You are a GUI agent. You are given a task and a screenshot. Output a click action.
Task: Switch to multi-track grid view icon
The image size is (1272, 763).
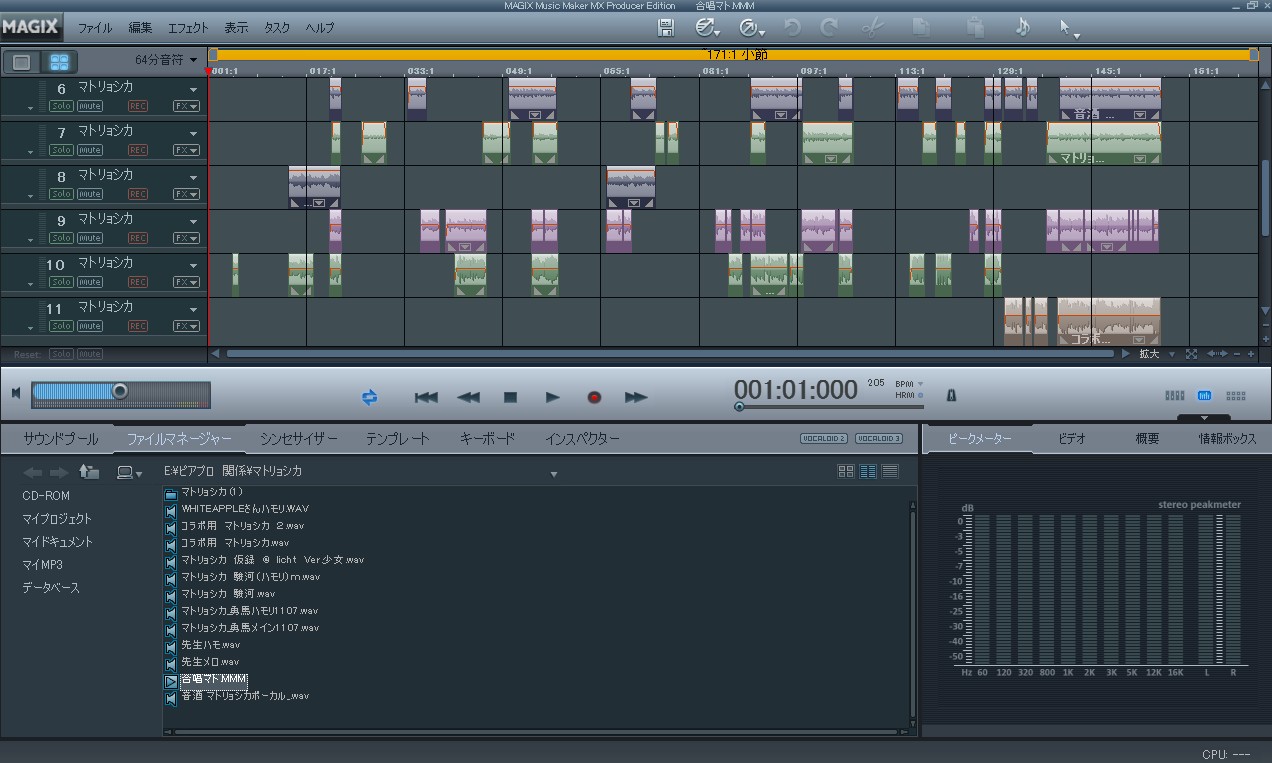[60, 62]
